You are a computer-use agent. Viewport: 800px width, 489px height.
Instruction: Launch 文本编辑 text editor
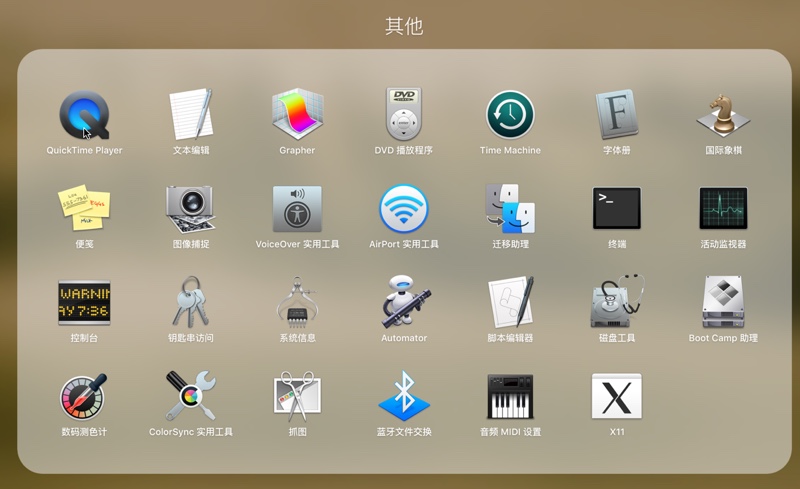tap(191, 115)
